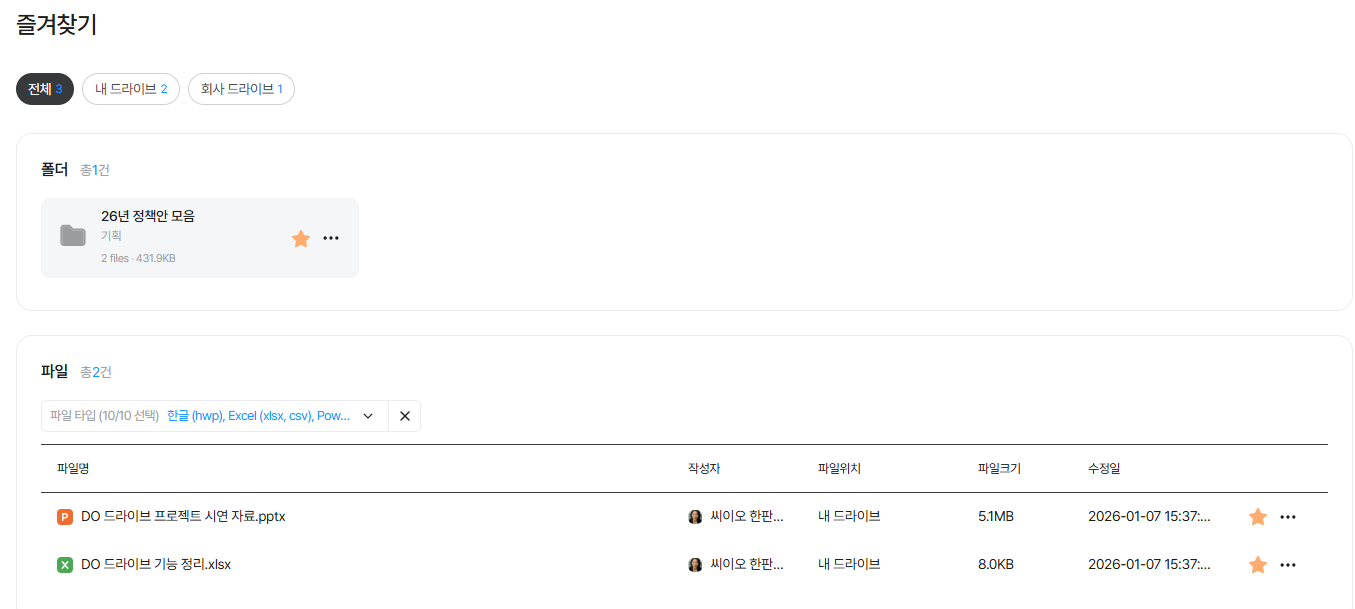Sort by the 파일크기 column header
This screenshot has height=609, width=1355.
pyautogui.click(x=999, y=468)
